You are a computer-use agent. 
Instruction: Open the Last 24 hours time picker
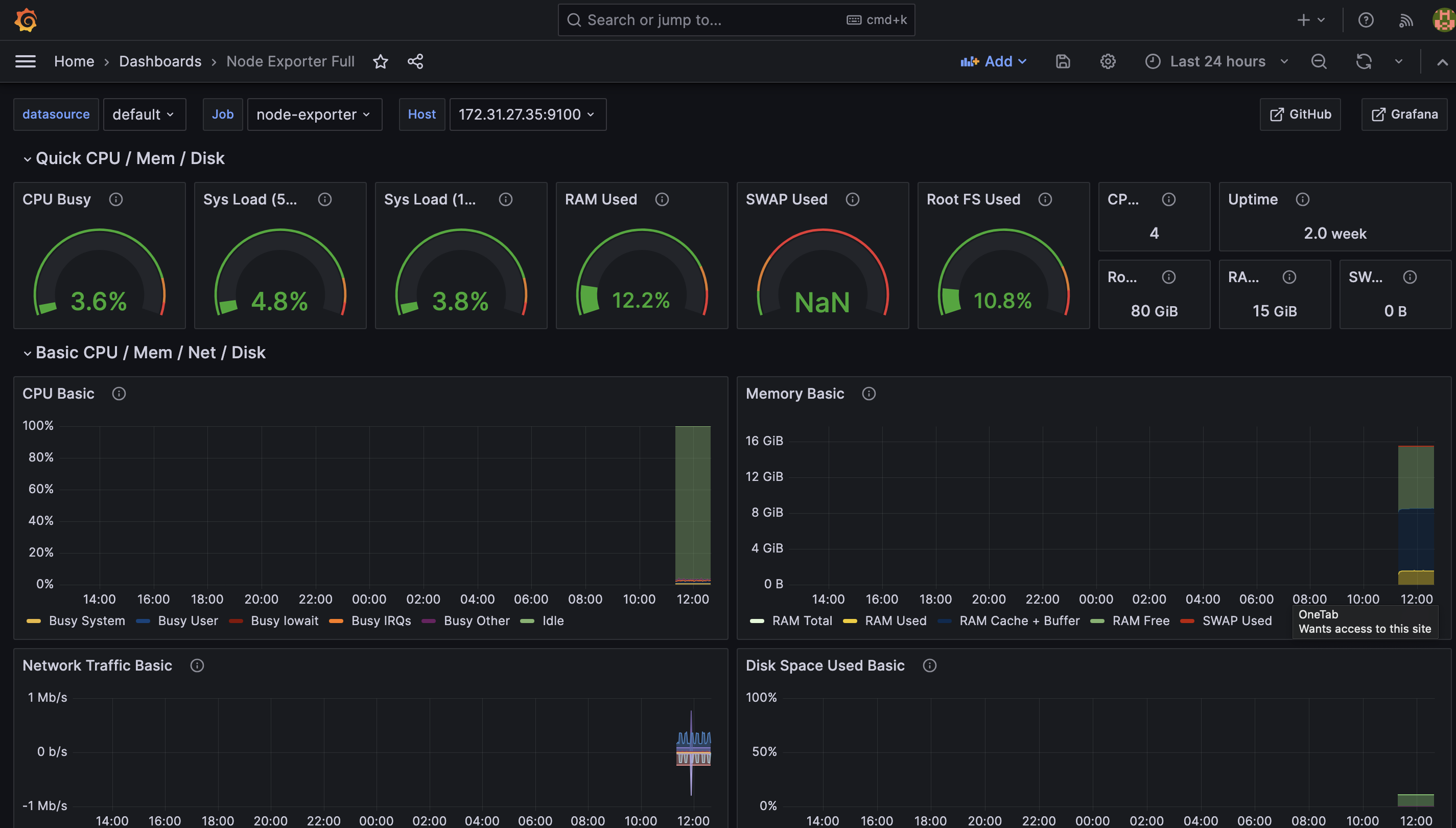pyautogui.click(x=1217, y=61)
